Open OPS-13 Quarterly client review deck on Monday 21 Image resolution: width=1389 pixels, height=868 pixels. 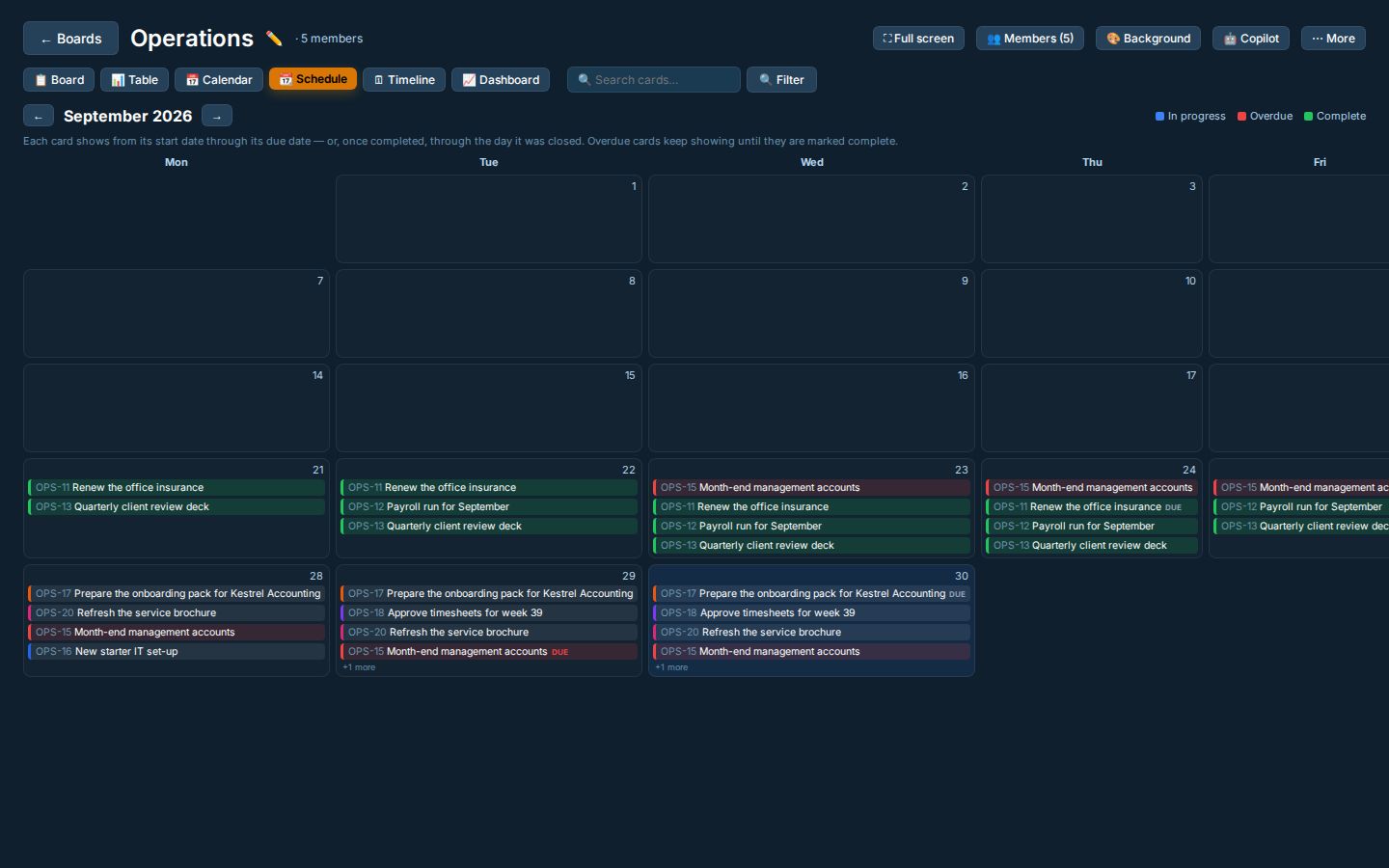coord(177,507)
